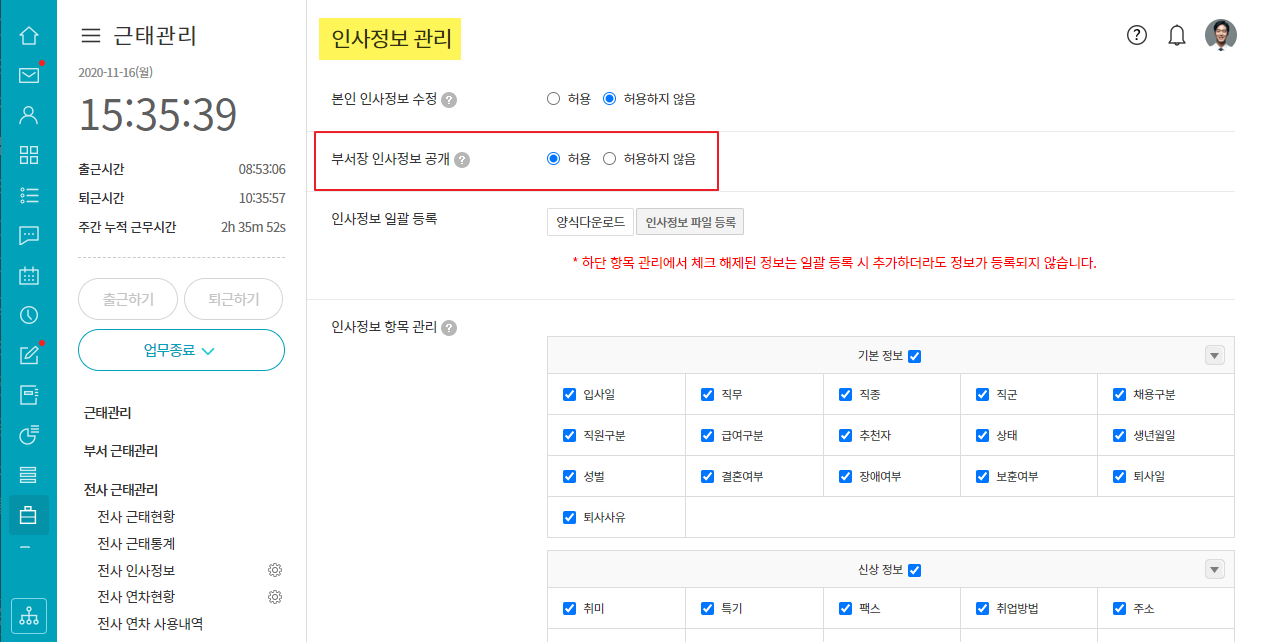The width and height of the screenshot is (1264, 642).
Task: Click the 인사정보 파일 등록 button
Action: point(690,222)
